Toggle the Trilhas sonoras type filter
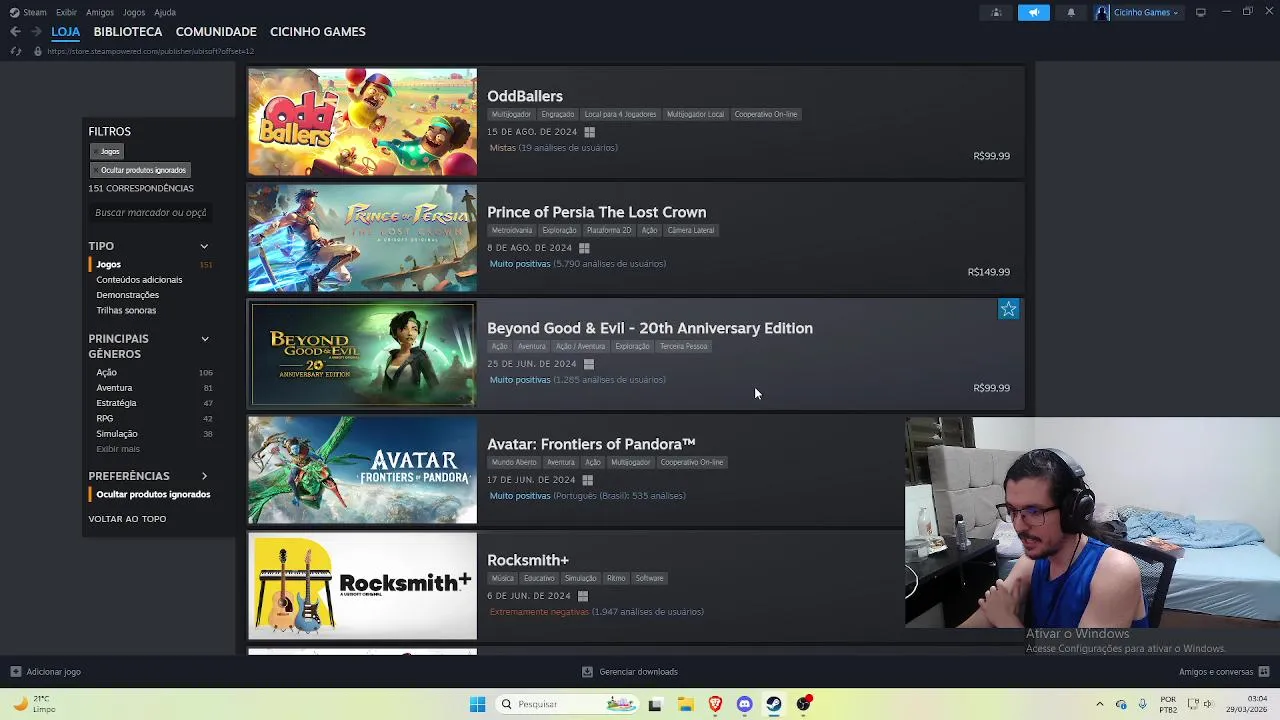The width and height of the screenshot is (1280, 720). pos(126,310)
